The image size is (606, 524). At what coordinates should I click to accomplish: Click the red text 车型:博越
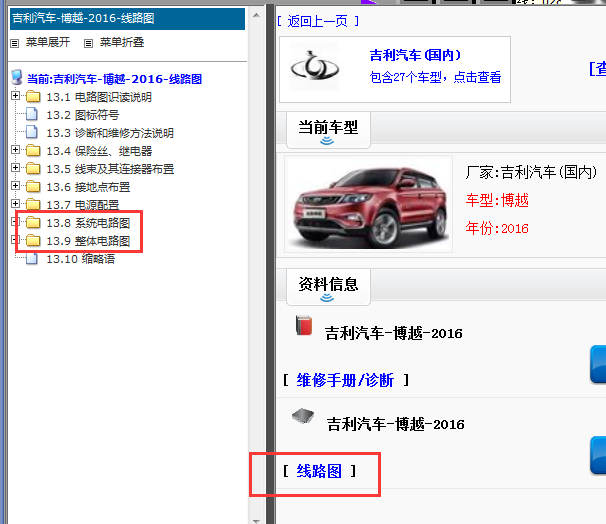click(497, 201)
